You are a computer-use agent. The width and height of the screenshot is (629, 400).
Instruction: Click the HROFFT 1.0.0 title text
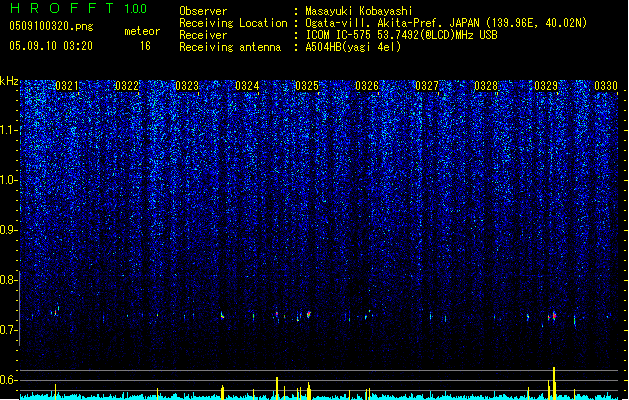click(x=79, y=8)
